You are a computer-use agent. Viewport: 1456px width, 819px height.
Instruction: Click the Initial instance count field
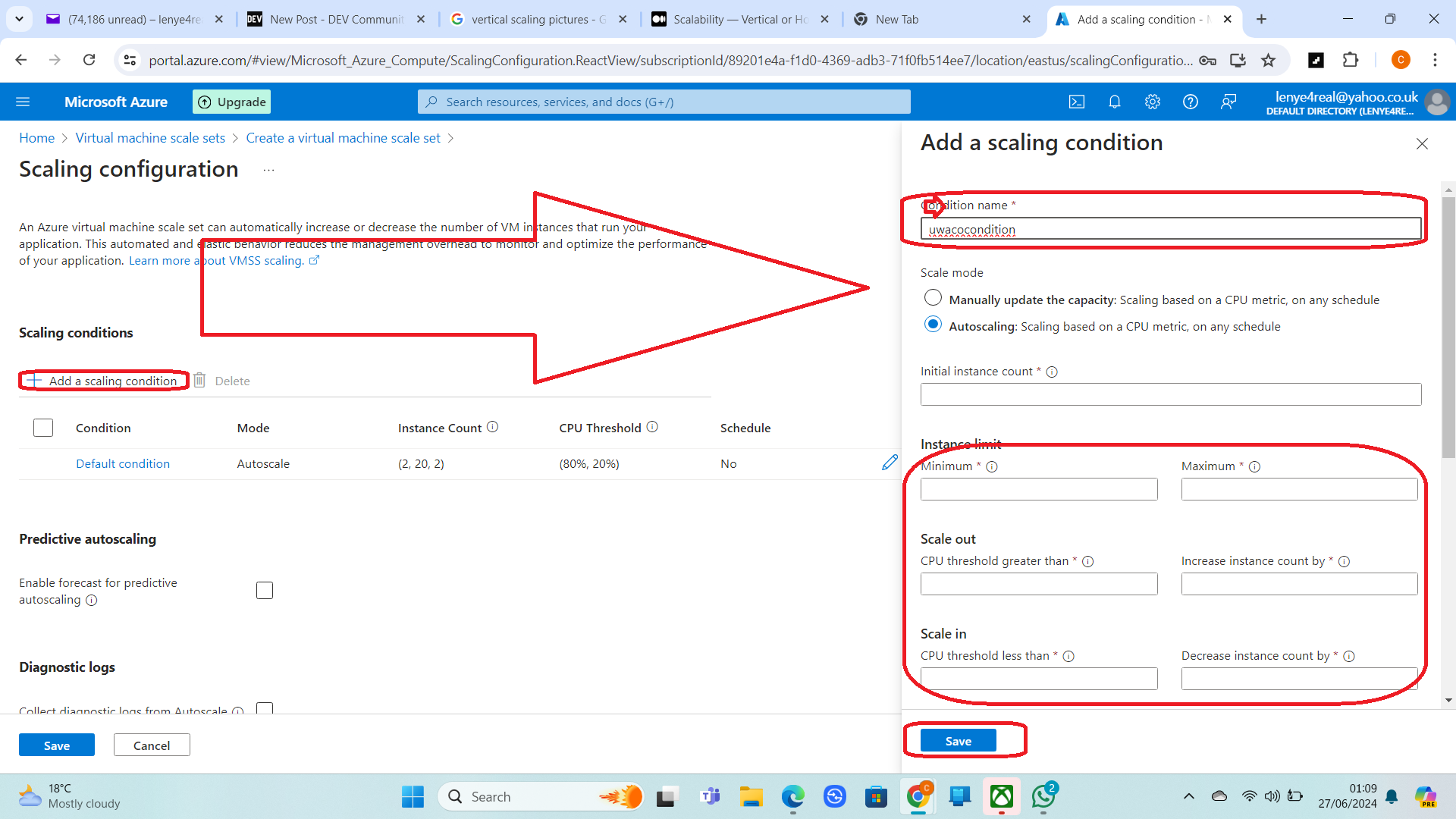[x=1170, y=394]
